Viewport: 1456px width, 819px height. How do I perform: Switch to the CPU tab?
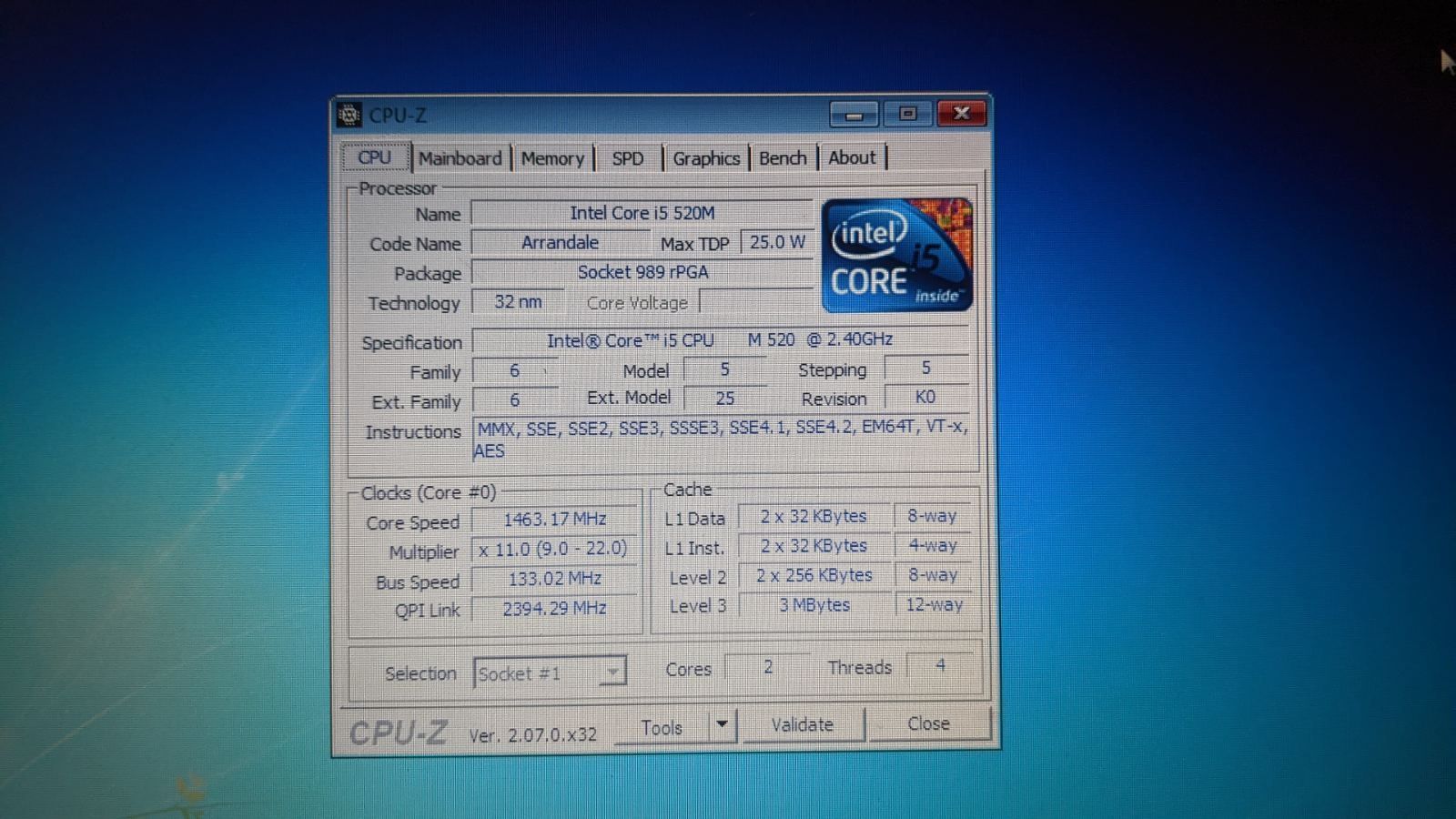click(374, 157)
